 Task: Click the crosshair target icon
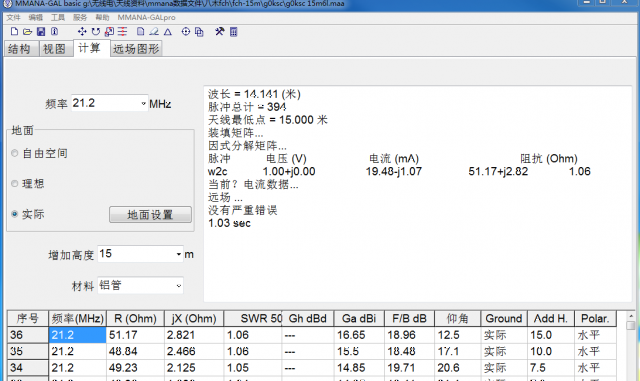tap(186, 31)
